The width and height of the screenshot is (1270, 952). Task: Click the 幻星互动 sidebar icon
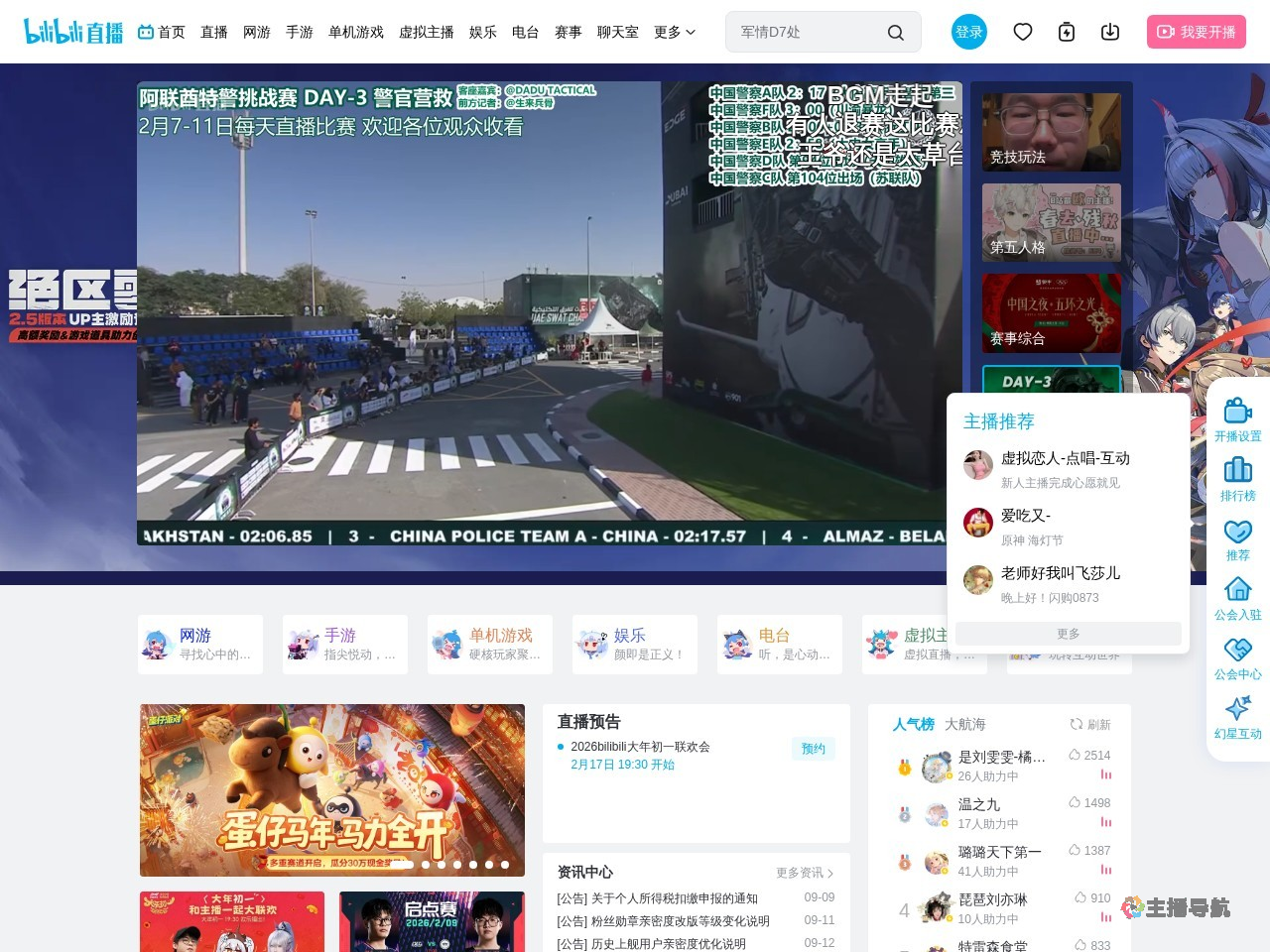point(1237,712)
